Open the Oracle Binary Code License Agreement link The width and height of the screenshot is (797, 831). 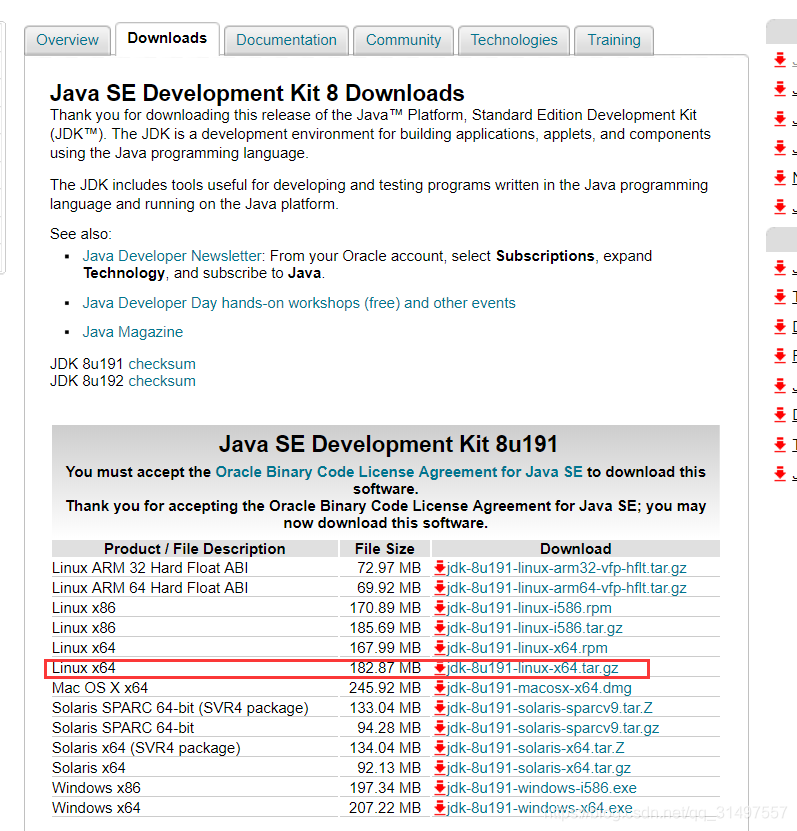pos(398,472)
